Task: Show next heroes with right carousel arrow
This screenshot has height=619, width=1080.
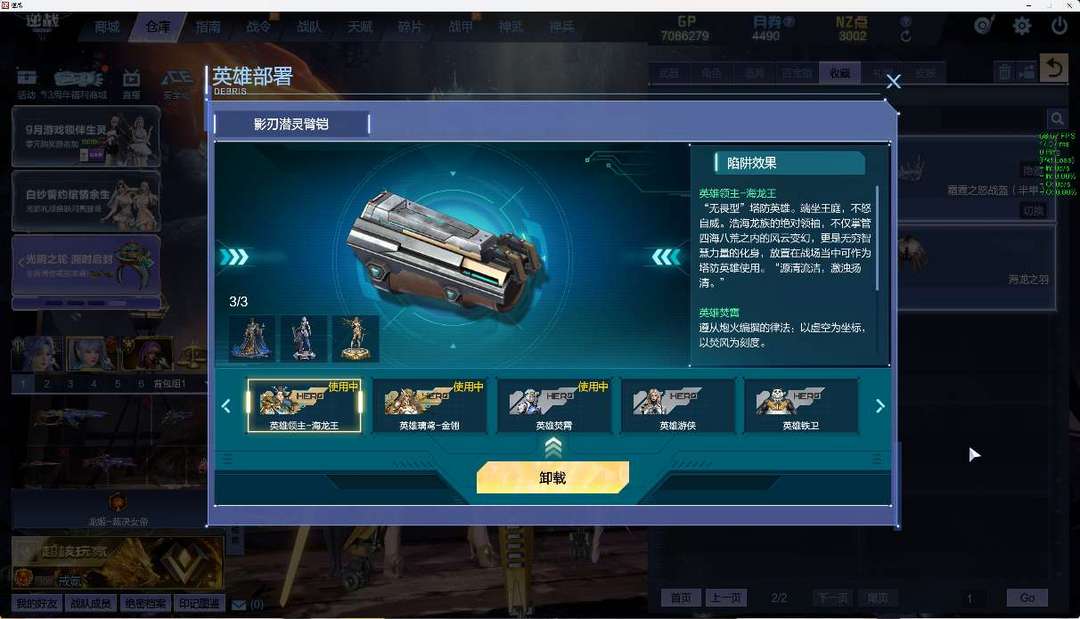Action: pyautogui.click(x=880, y=406)
